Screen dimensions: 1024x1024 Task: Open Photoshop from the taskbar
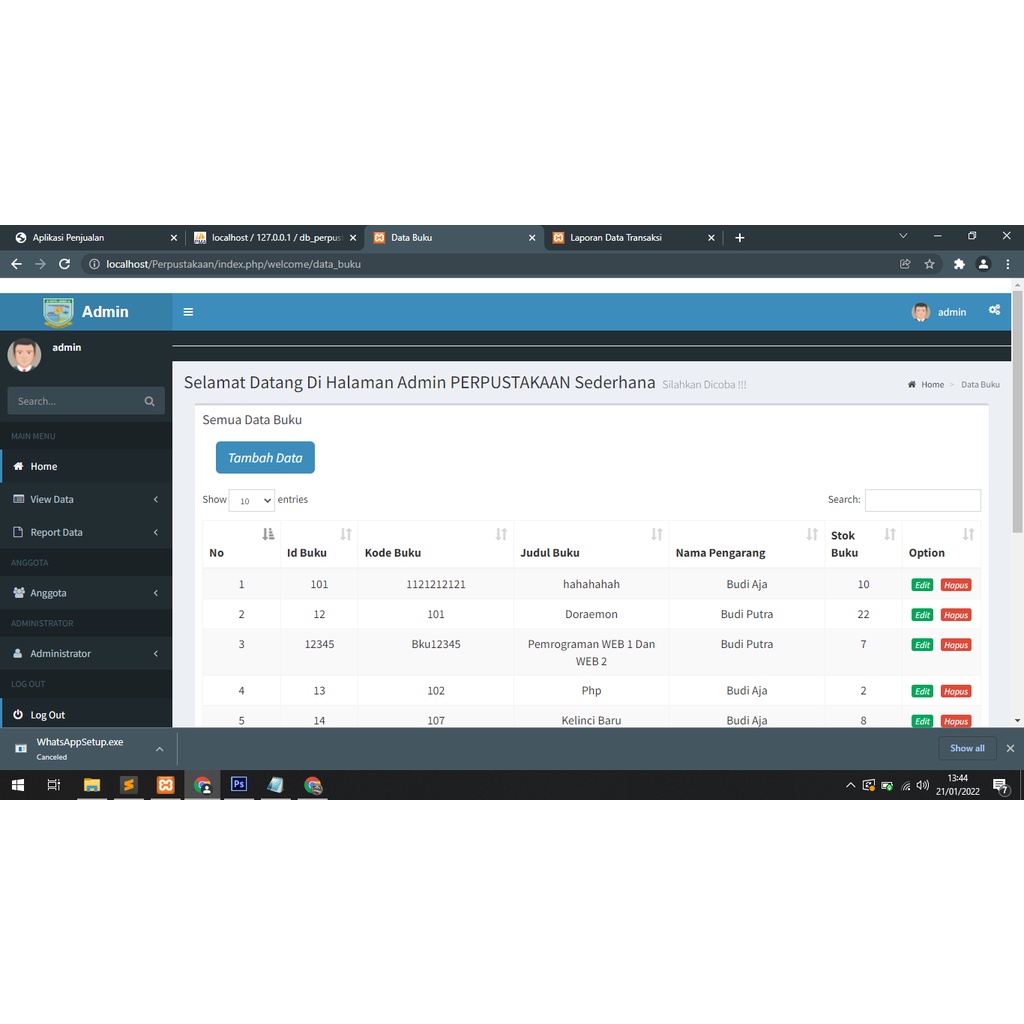coord(239,785)
